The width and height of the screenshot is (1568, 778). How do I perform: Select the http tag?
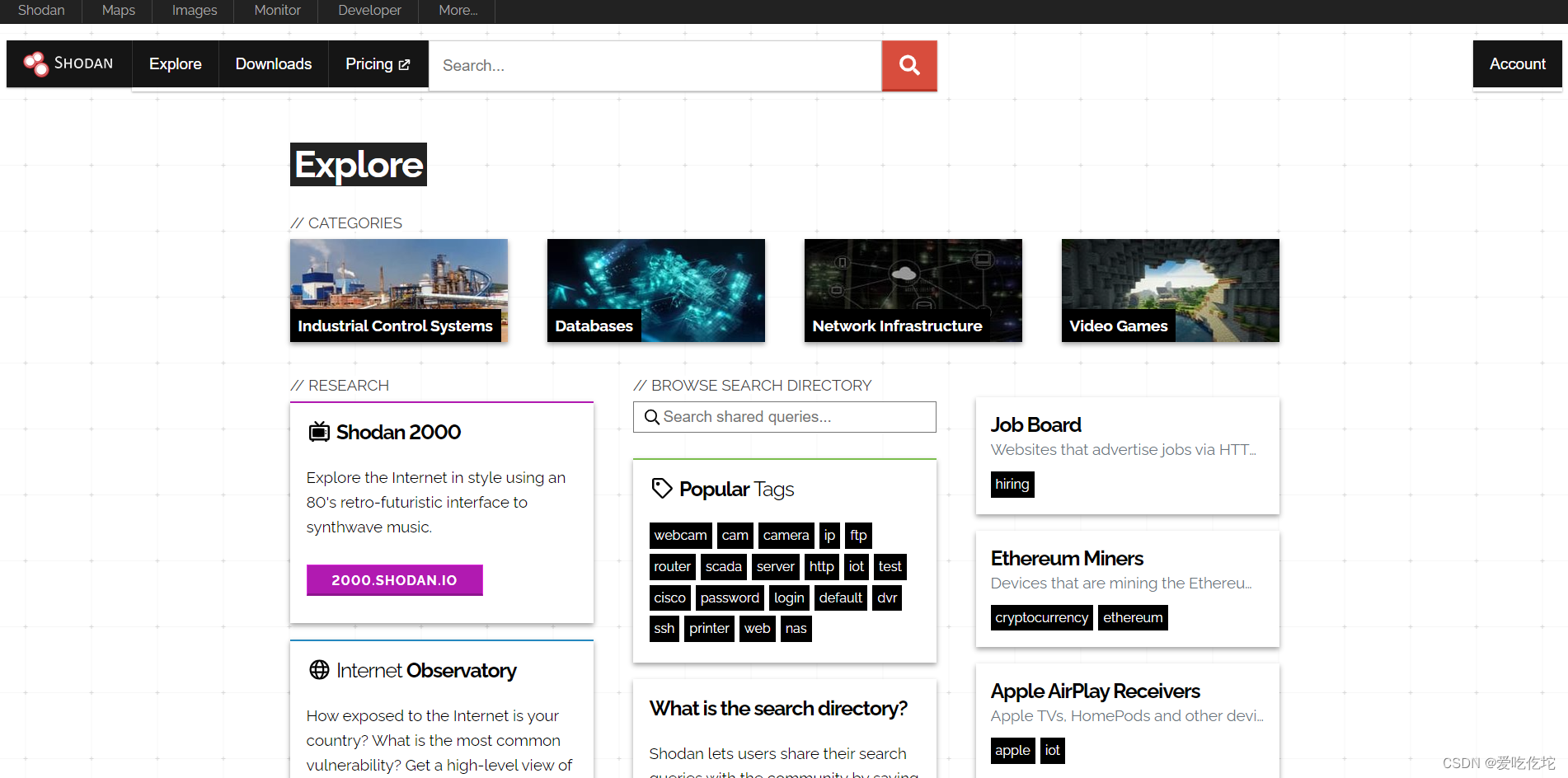pyautogui.click(x=821, y=567)
